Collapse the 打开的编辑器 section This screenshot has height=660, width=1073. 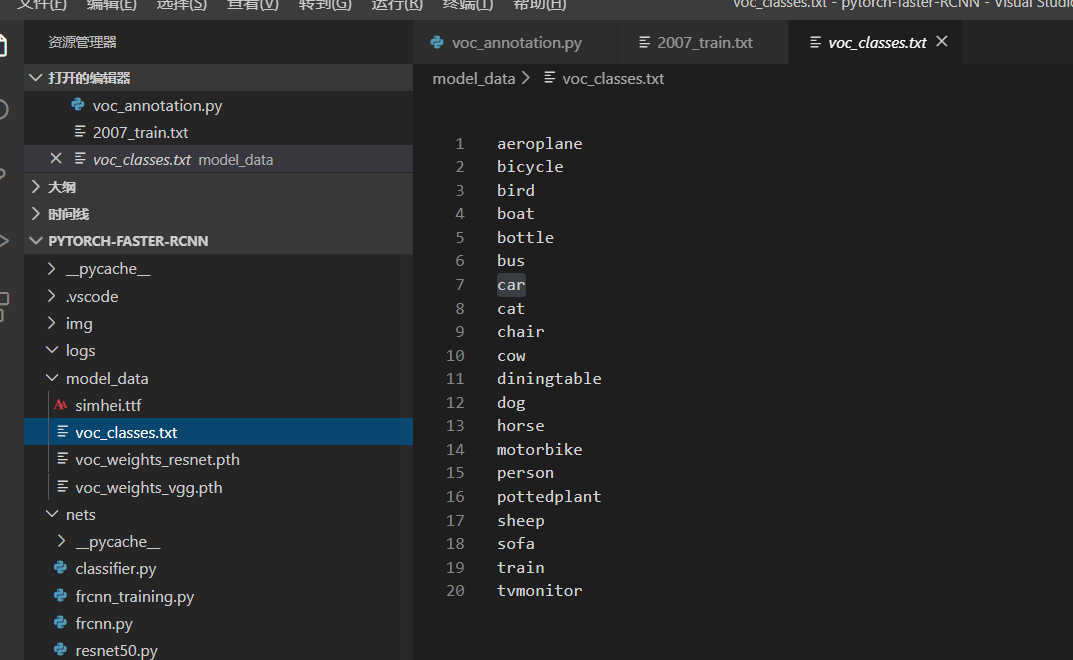click(36, 77)
